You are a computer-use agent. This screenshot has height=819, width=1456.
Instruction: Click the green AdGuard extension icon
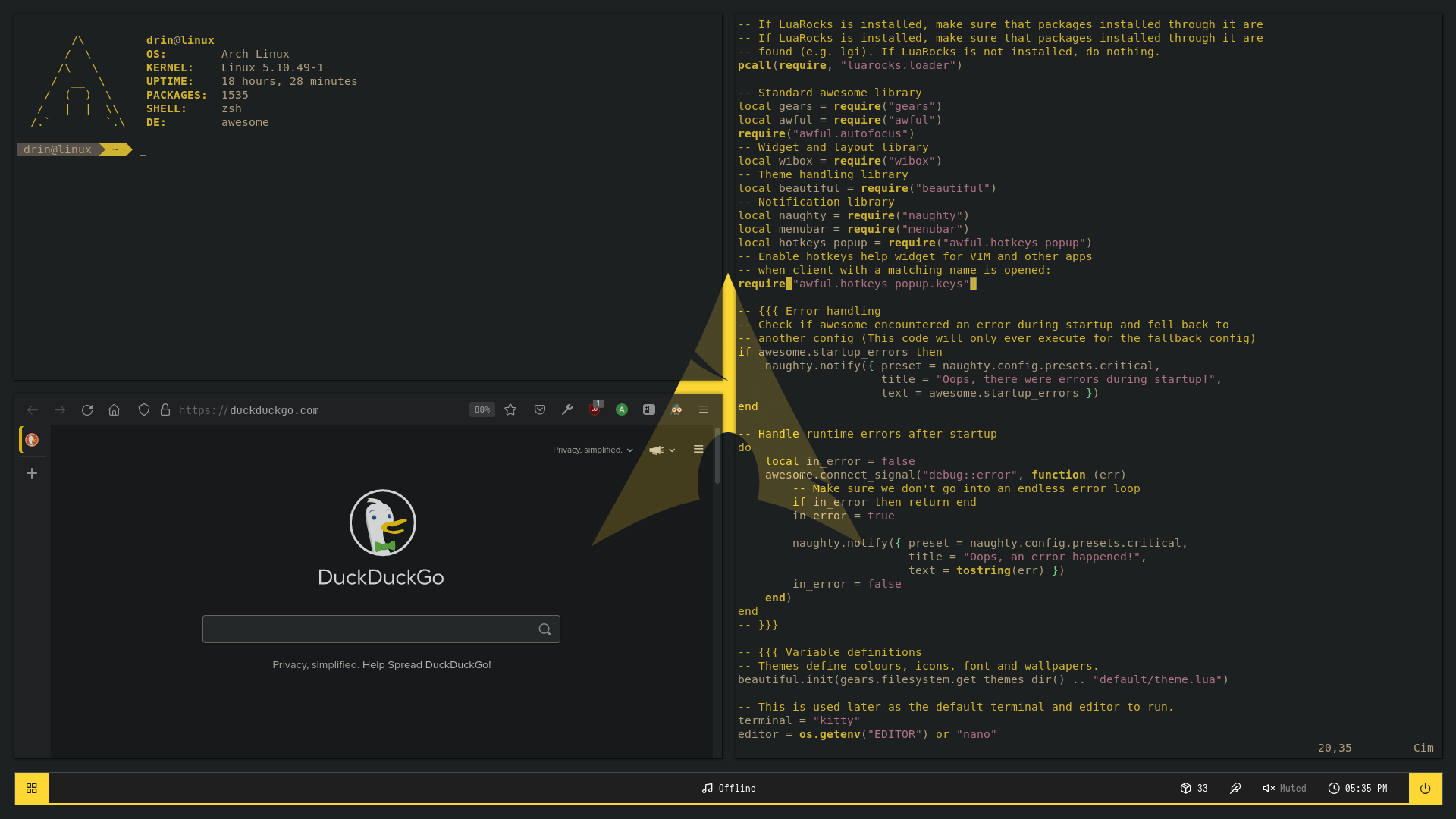coord(622,409)
